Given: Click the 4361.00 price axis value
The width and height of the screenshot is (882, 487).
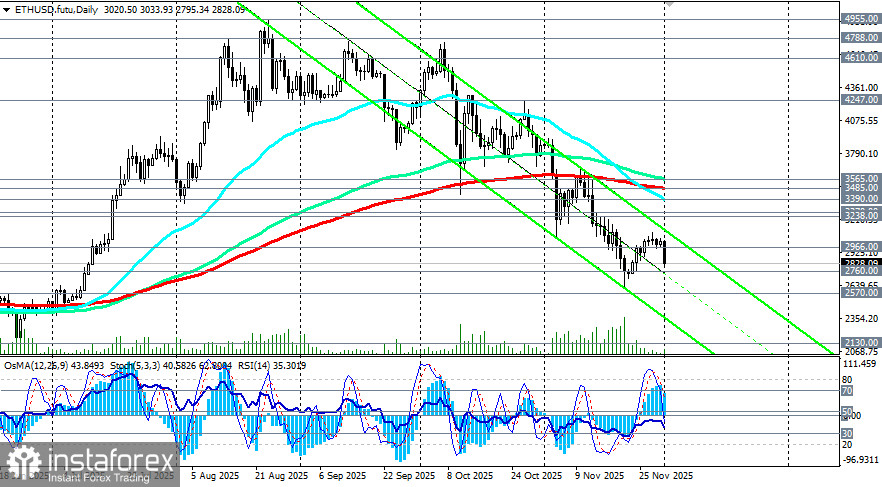Looking at the screenshot, I should click(861, 88).
